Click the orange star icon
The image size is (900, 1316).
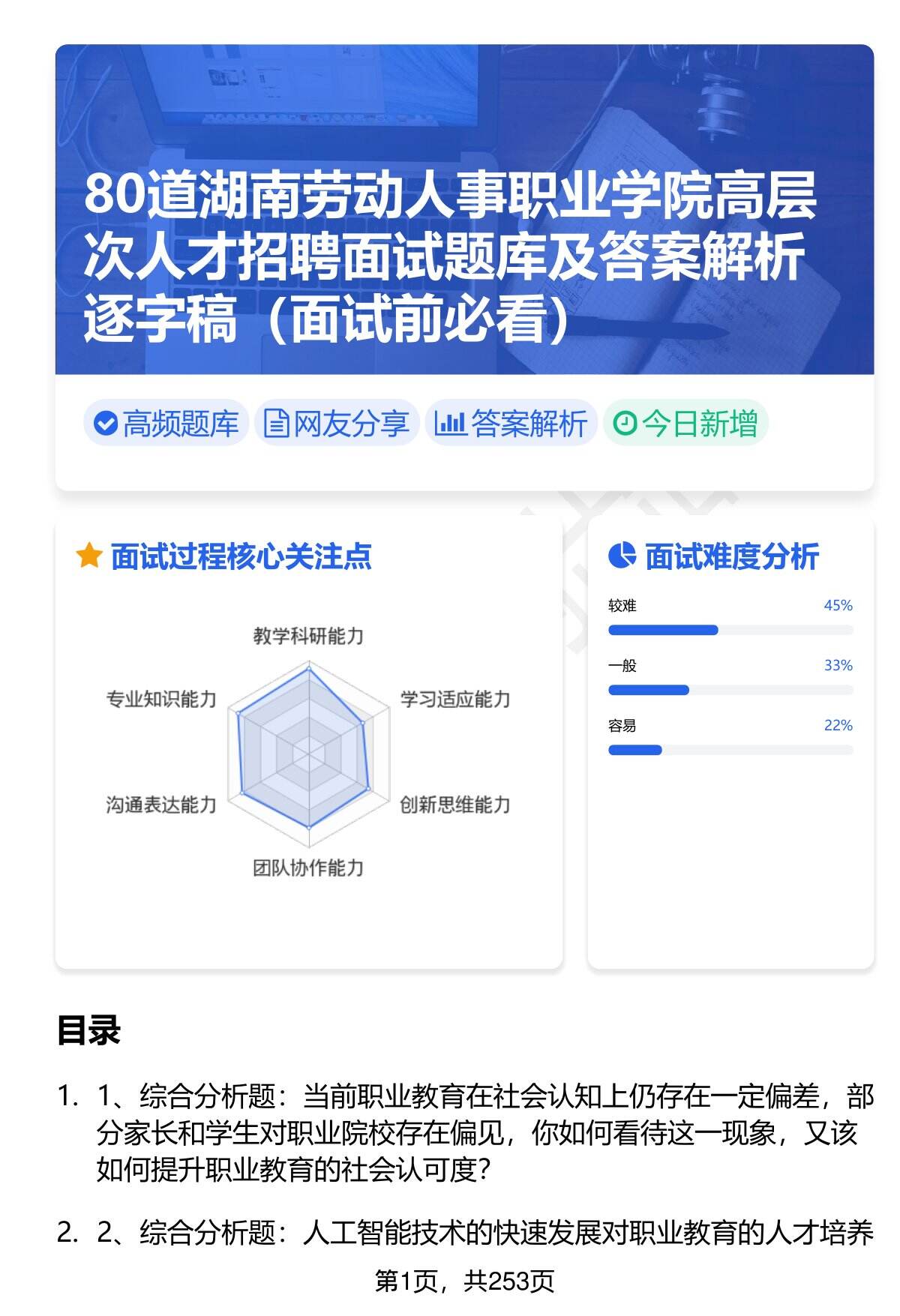click(x=88, y=556)
